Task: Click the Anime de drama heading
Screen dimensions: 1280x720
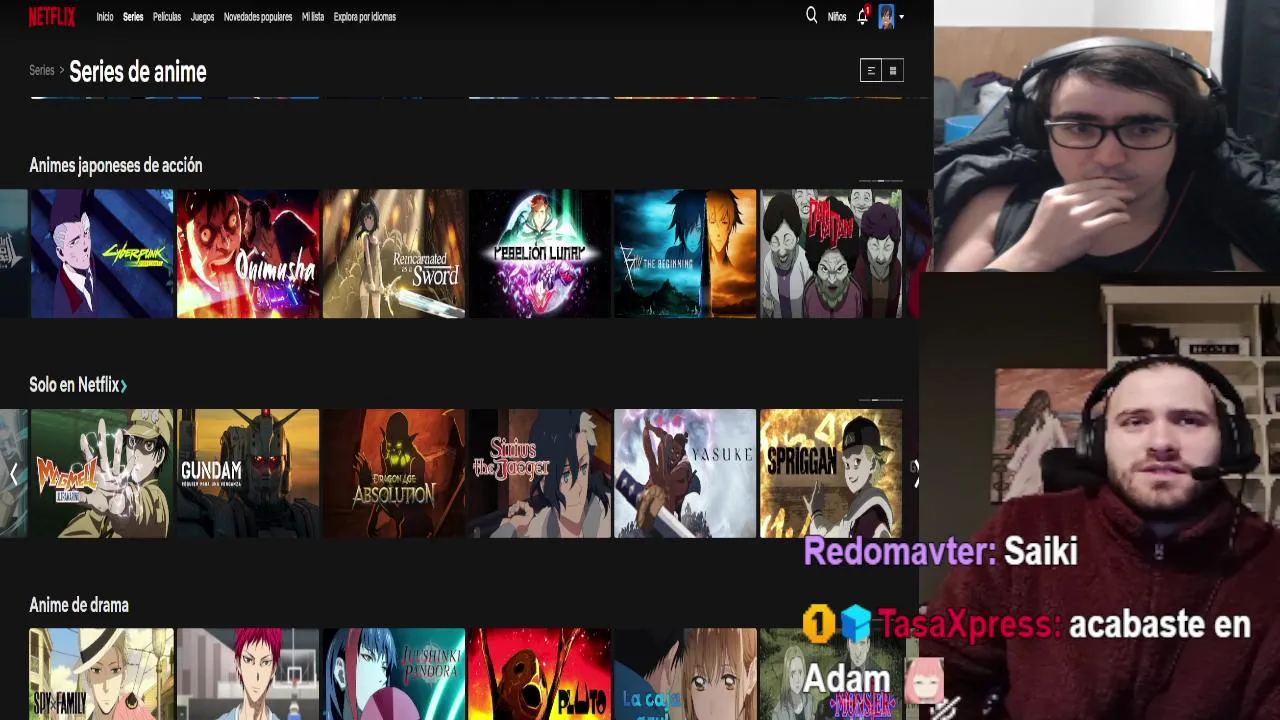Action: pyautogui.click(x=79, y=605)
